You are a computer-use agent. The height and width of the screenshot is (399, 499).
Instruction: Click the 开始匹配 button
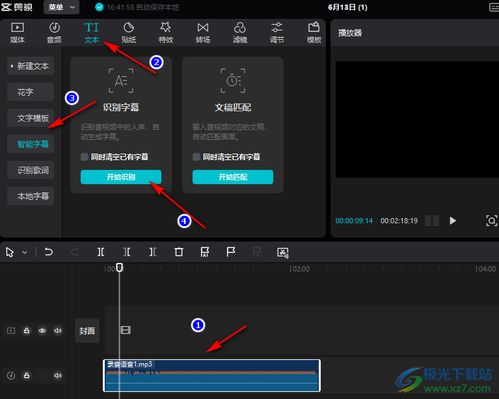point(233,177)
